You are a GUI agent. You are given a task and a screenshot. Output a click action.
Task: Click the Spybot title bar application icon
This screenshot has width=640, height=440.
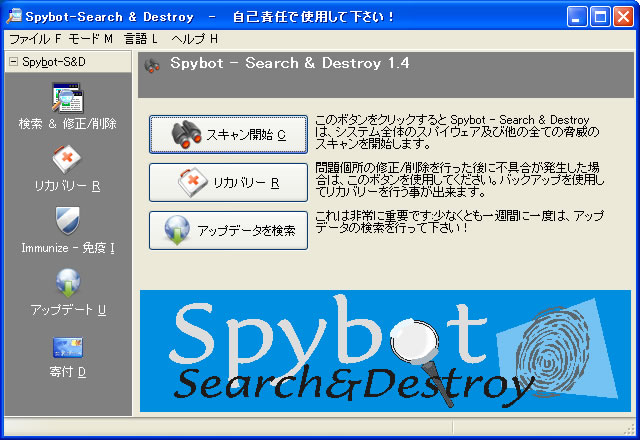[x=14, y=16]
